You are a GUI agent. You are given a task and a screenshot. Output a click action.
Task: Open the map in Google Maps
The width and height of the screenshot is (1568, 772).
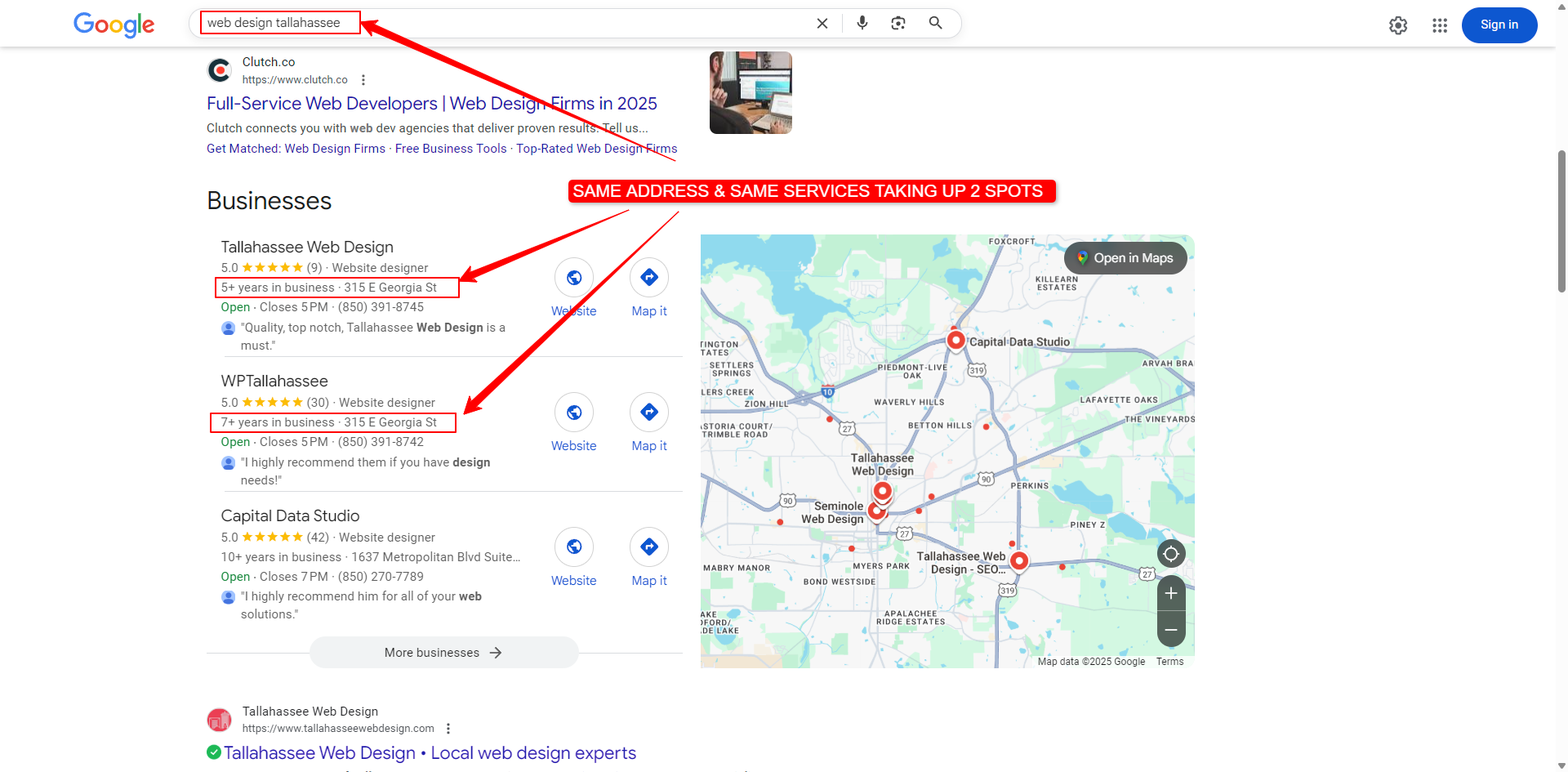point(1125,258)
